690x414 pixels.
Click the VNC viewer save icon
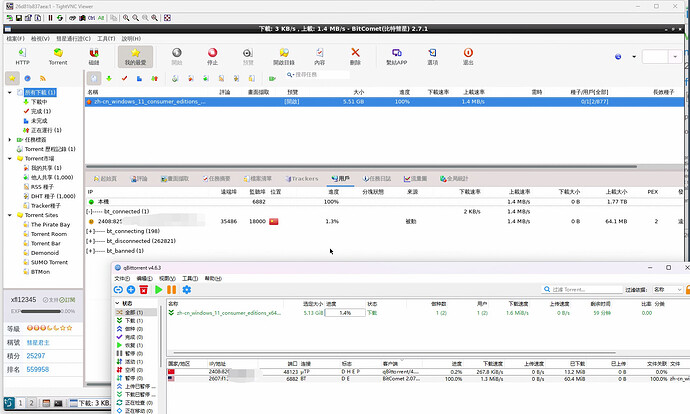pos(19,18)
